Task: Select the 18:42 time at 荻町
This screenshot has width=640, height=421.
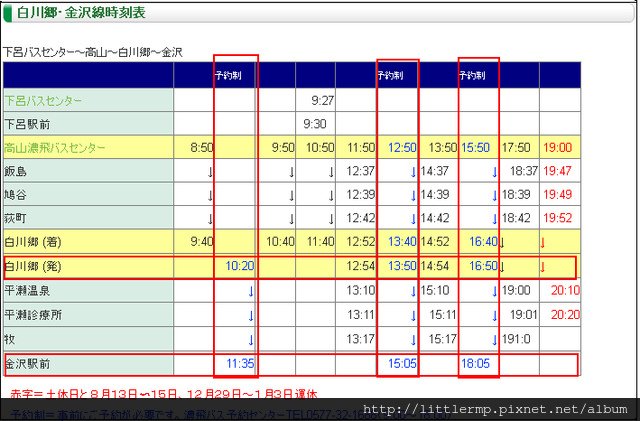Action: click(516, 218)
